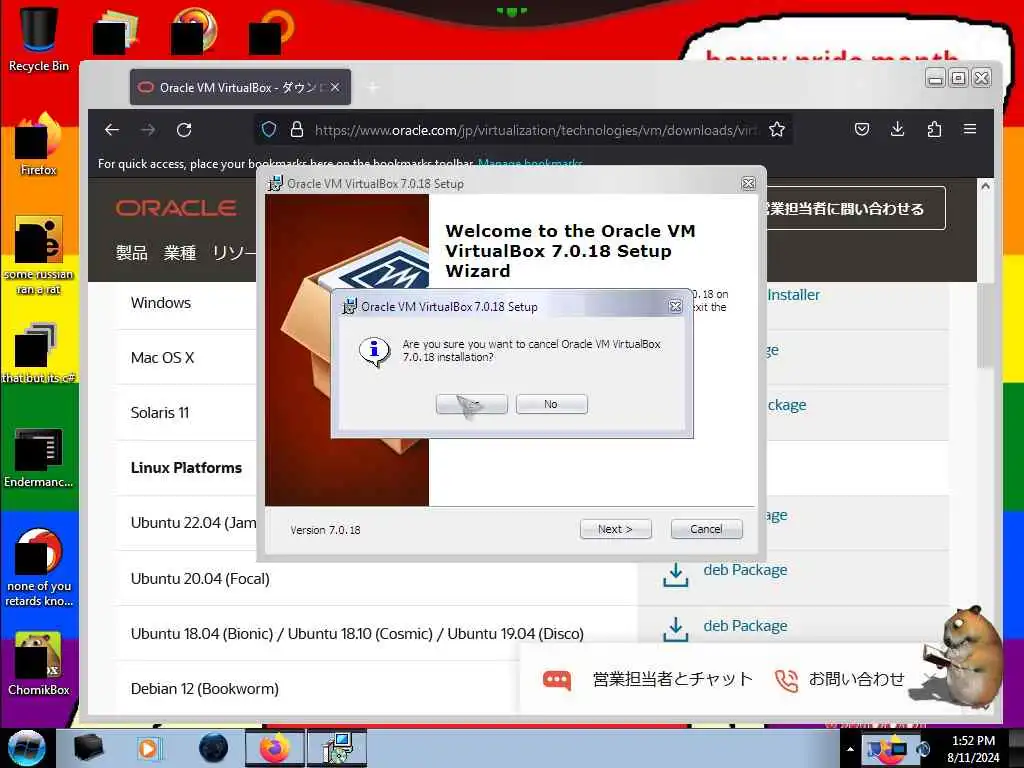
Task: Click deb Package link for Ubuntu 18.04
Action: coord(745,626)
